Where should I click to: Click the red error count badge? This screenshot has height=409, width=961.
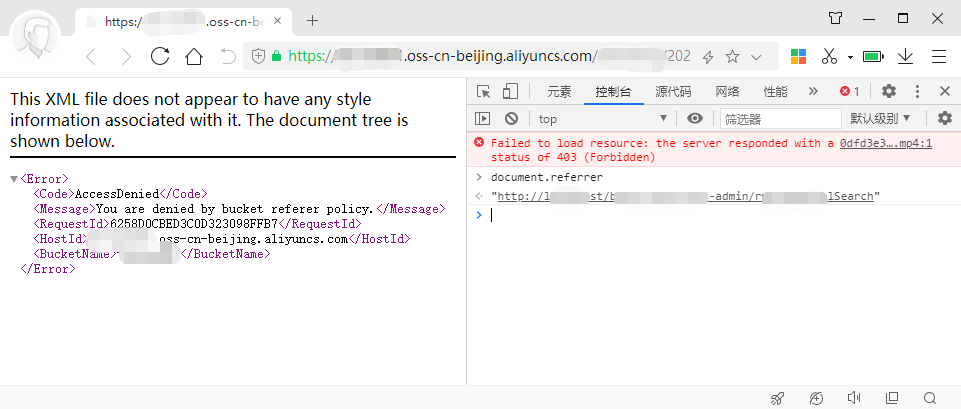coord(849,92)
